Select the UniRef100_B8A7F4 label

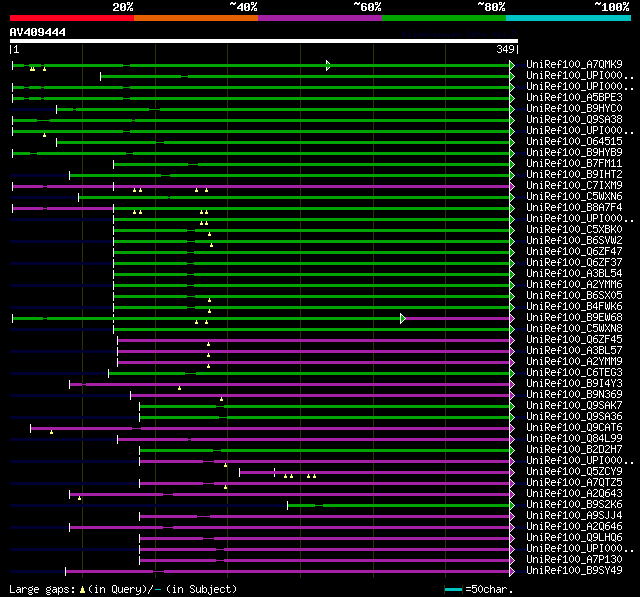(x=574, y=208)
